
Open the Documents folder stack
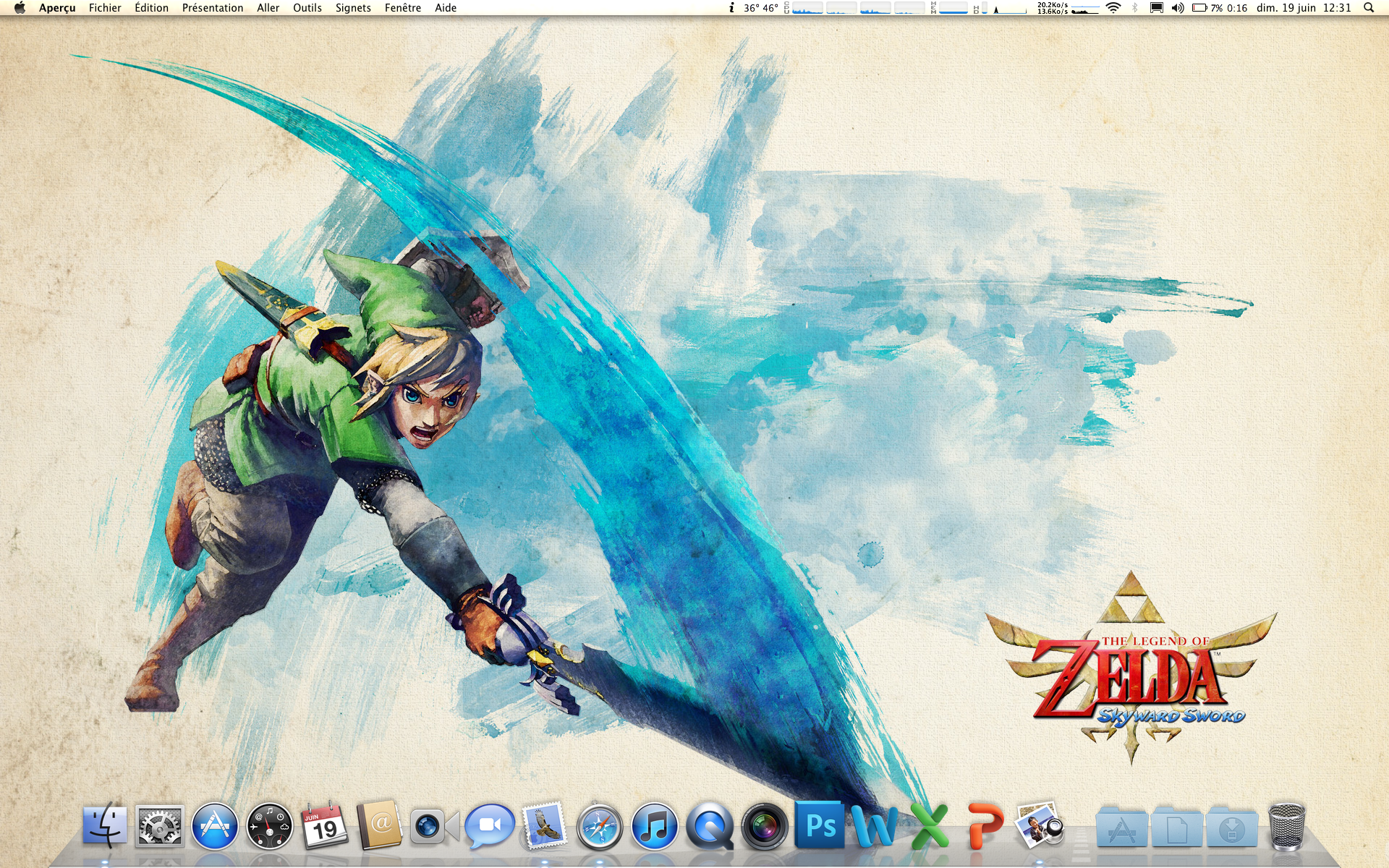1176,826
